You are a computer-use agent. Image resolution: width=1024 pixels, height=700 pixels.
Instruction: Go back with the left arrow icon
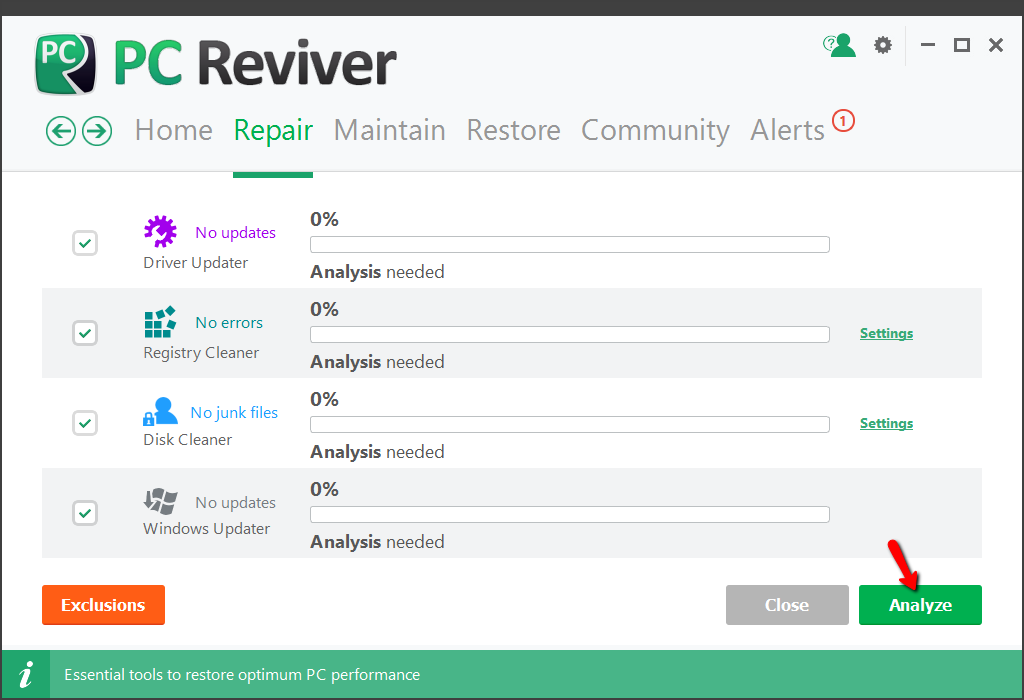(x=61, y=131)
